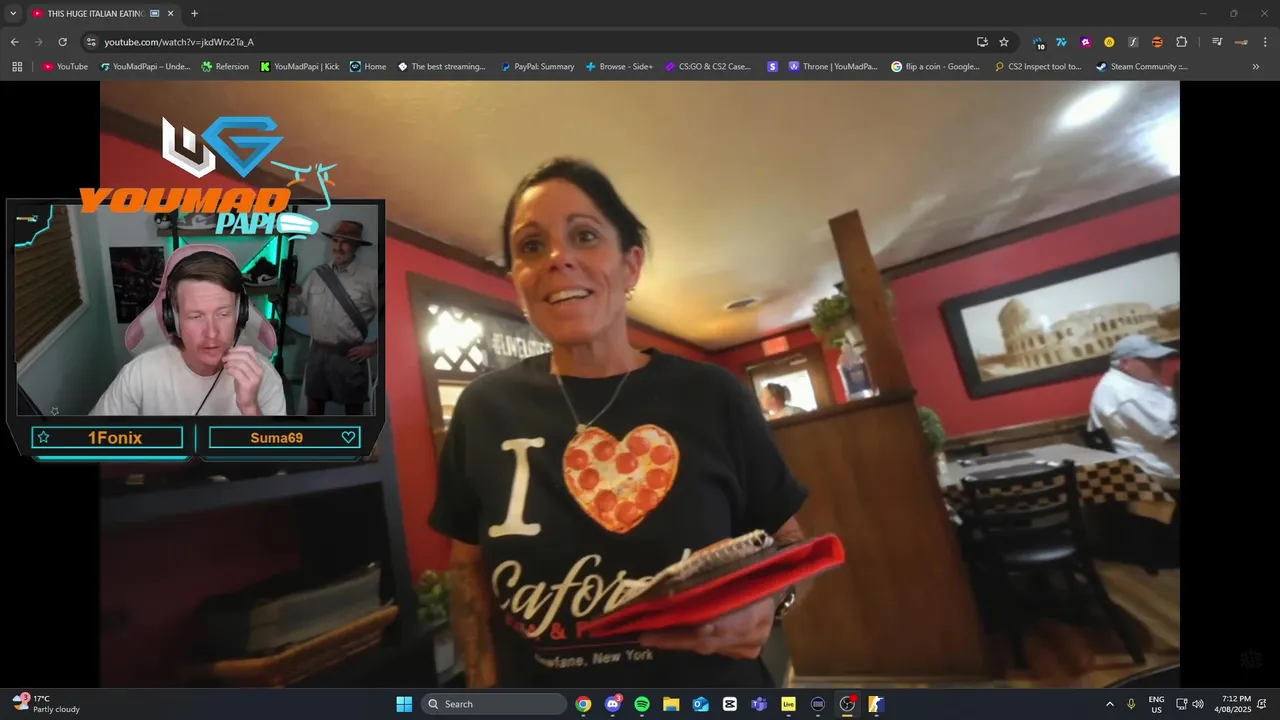Open the purple star extension icon
This screenshot has width=1280, height=720.
(1086, 42)
